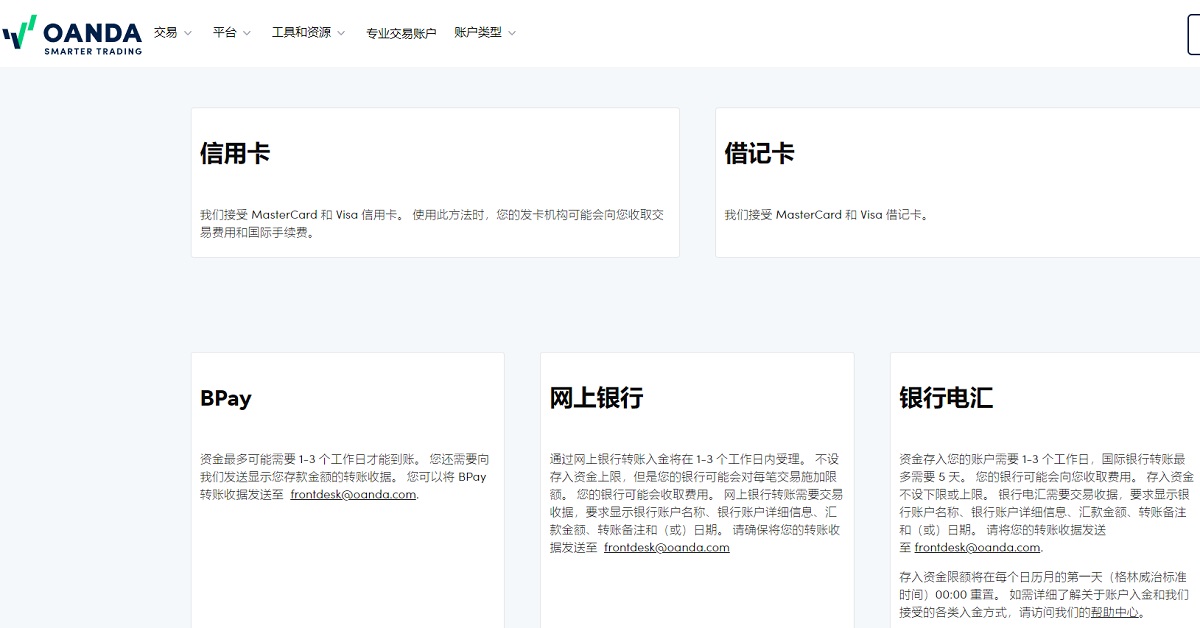Image resolution: width=1200 pixels, height=628 pixels.
Task: Expand the chevron next to 工具和资源
Action: [x=341, y=33]
